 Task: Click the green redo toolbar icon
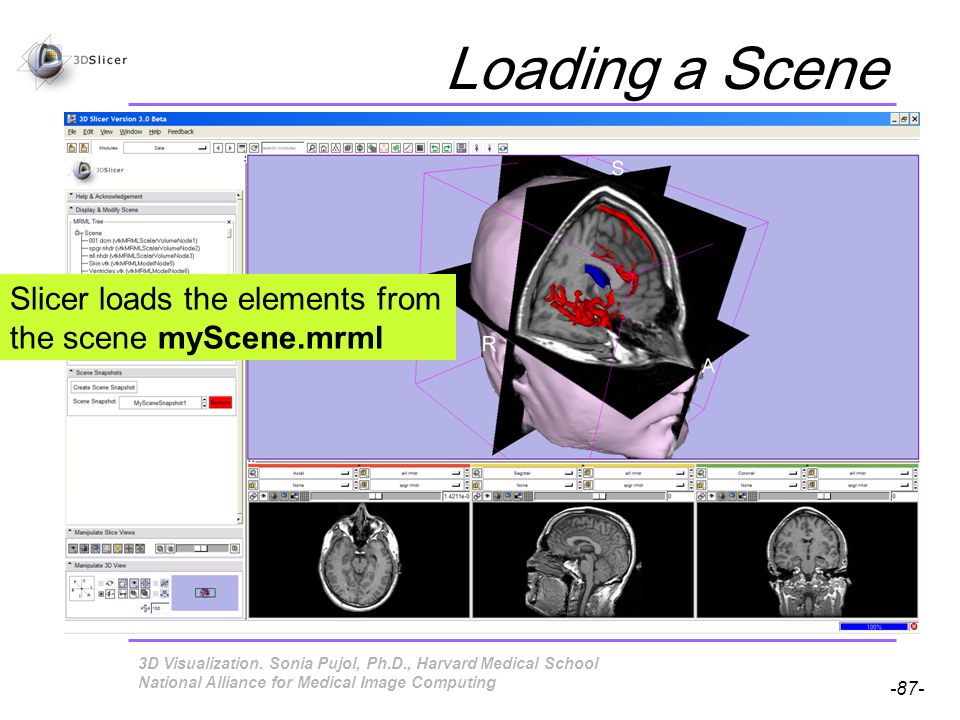coord(447,148)
